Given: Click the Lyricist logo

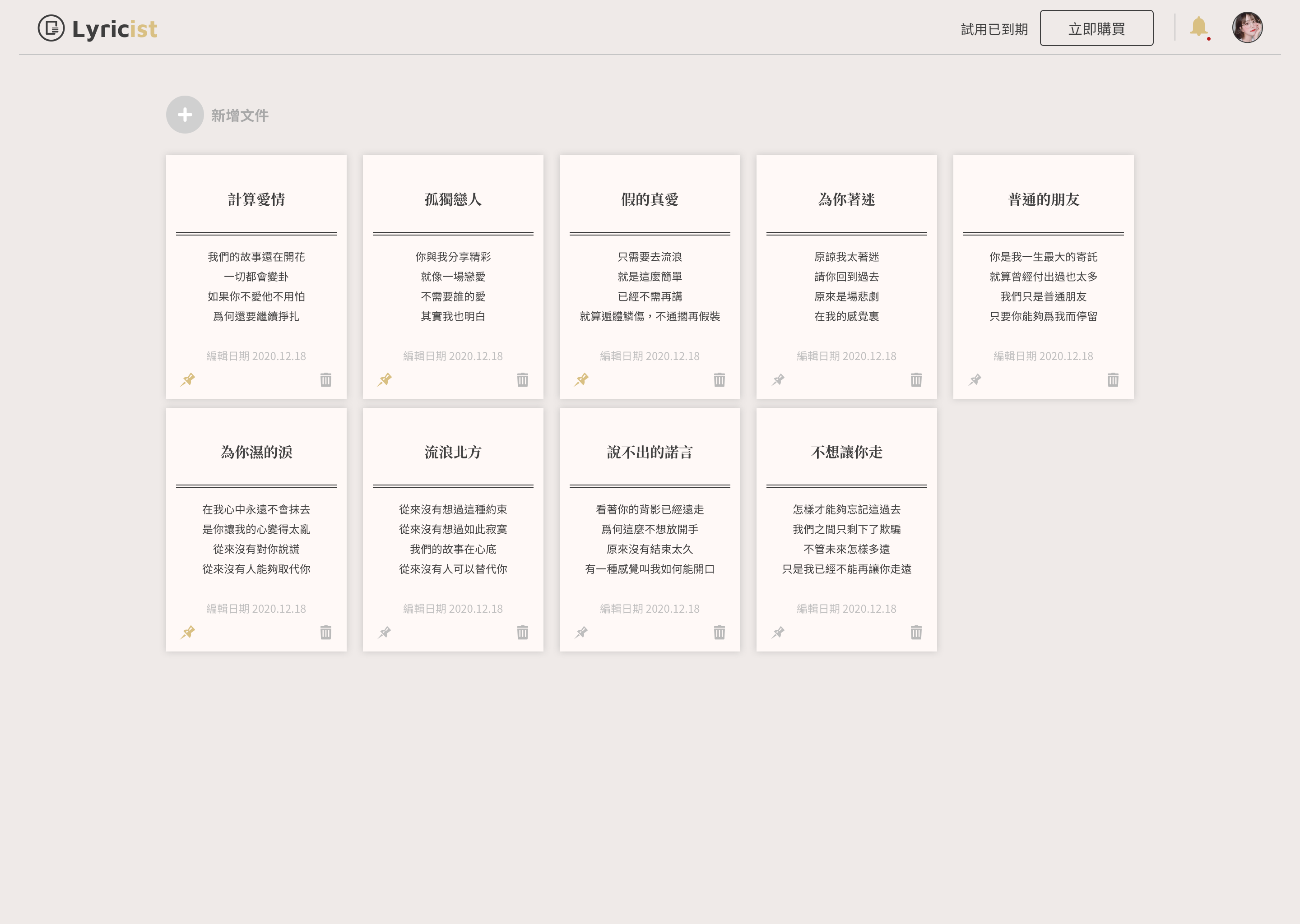Looking at the screenshot, I should [97, 28].
